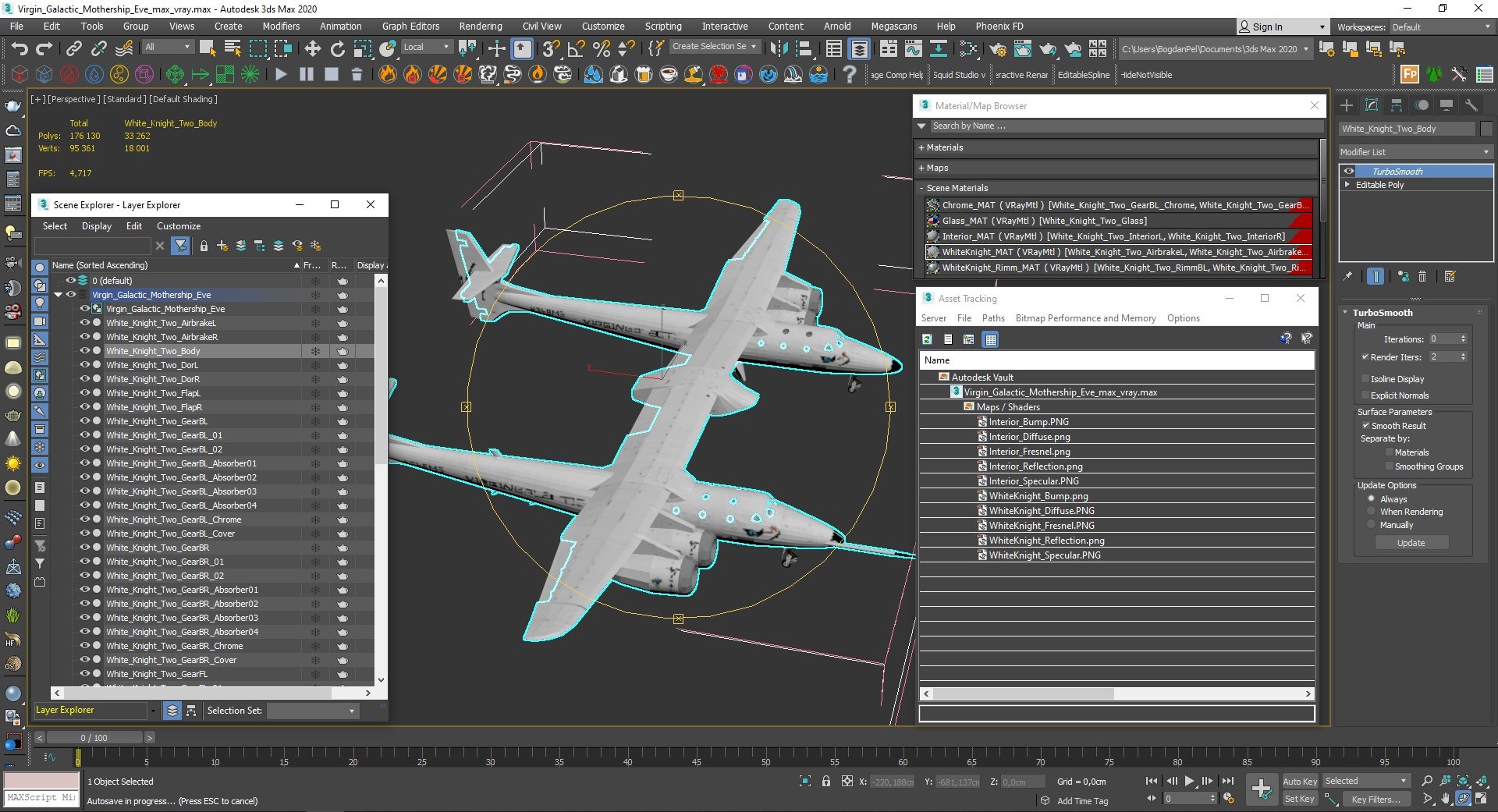Expand the Editable Poly modifier

pyautogui.click(x=1347, y=185)
